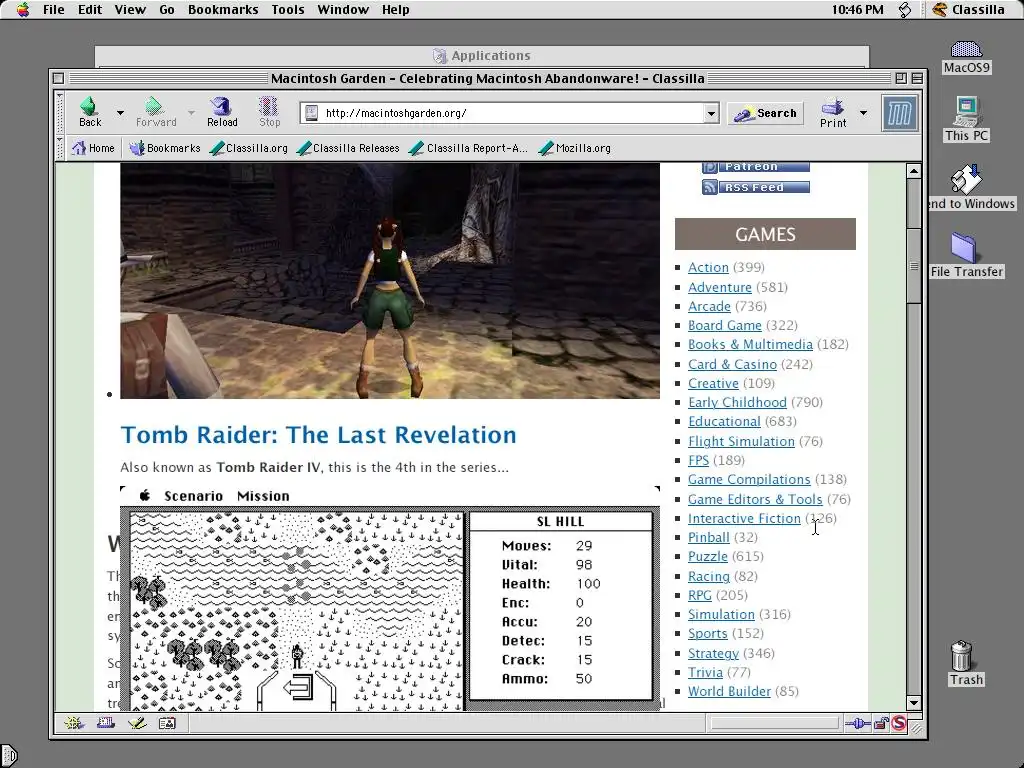Click the Tomb Raider screenshot image
Viewport: 1024px width, 768px height.
click(x=390, y=281)
